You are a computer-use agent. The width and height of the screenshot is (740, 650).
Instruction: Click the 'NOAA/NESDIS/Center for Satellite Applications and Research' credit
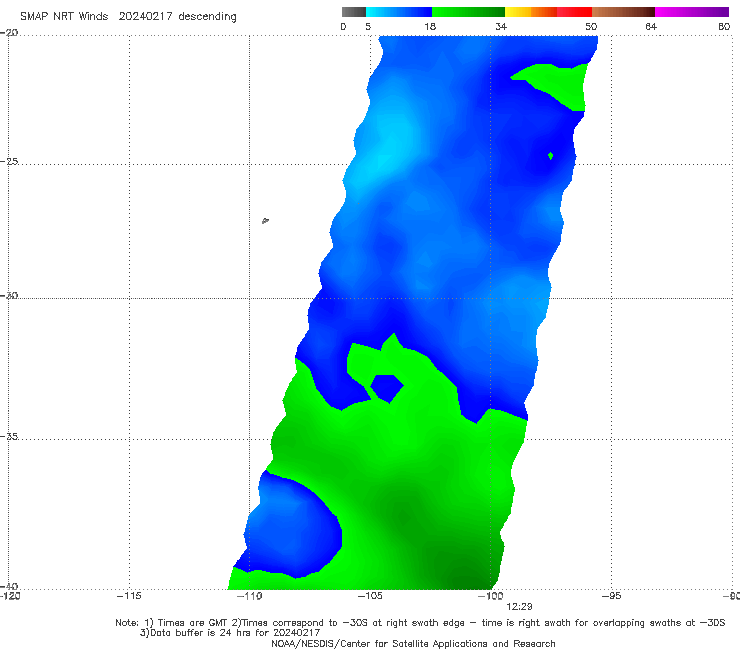[413, 643]
